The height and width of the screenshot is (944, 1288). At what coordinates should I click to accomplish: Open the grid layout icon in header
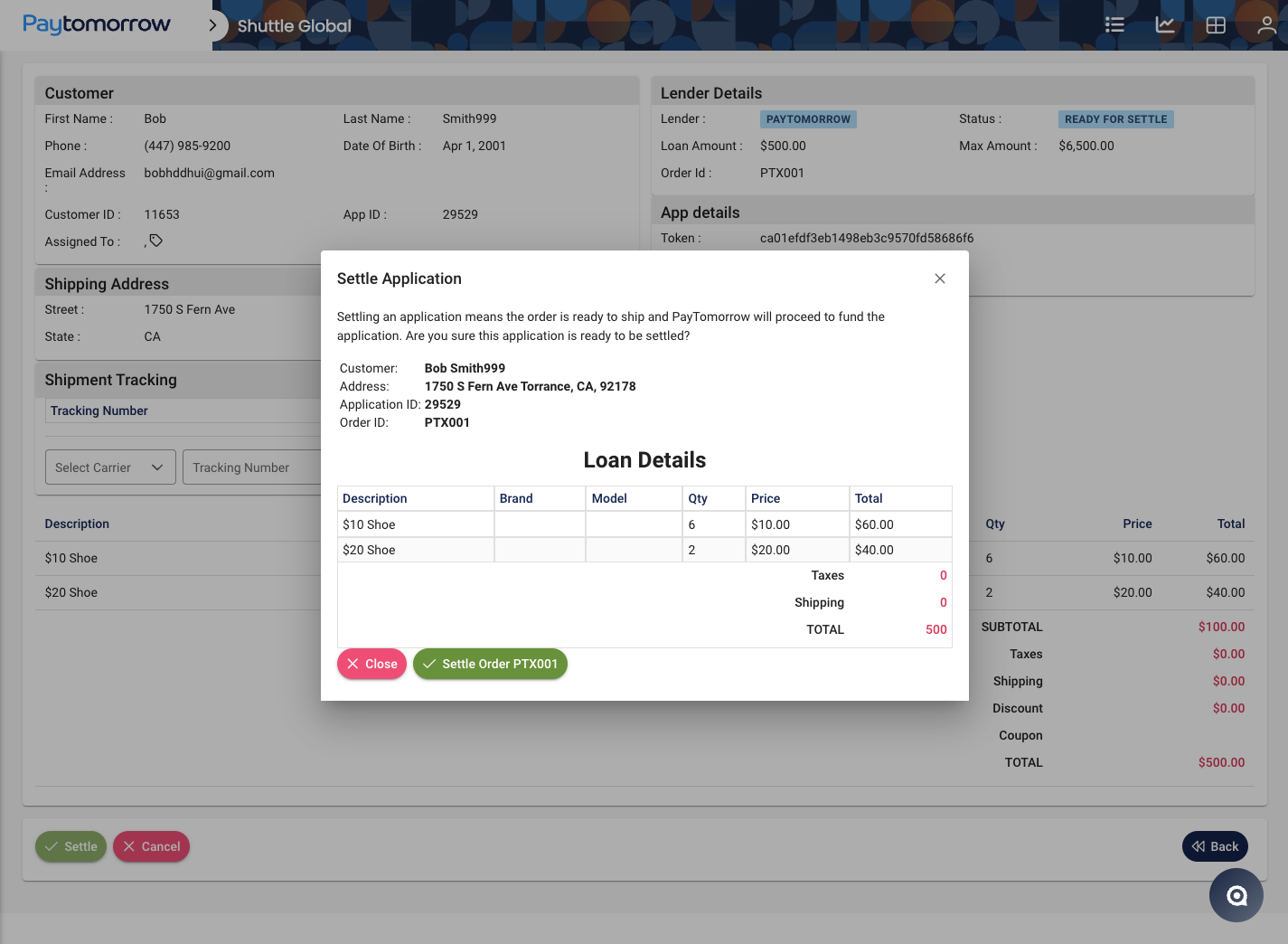[x=1216, y=25]
